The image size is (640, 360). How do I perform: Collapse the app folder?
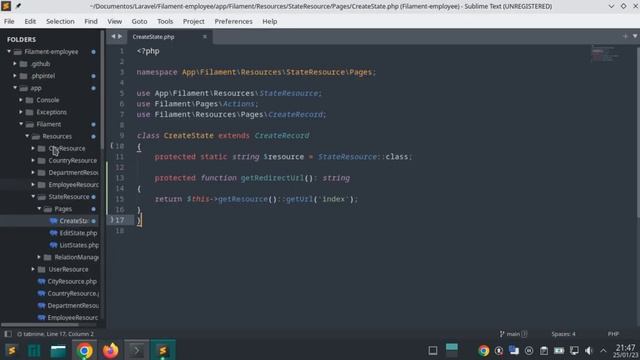[x=15, y=88]
